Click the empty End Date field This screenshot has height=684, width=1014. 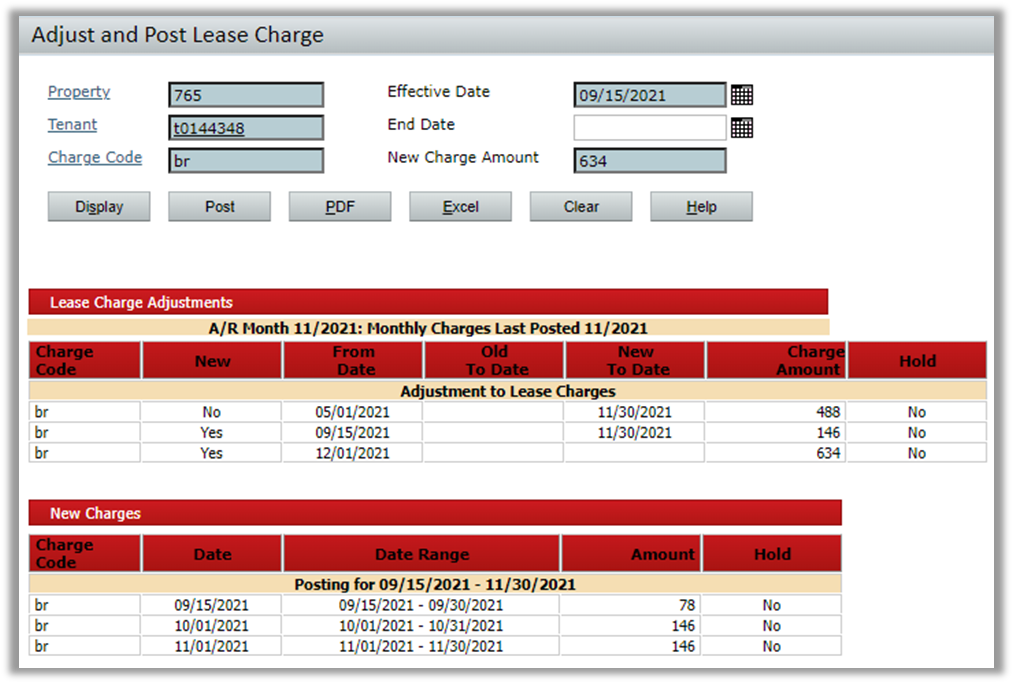point(647,127)
